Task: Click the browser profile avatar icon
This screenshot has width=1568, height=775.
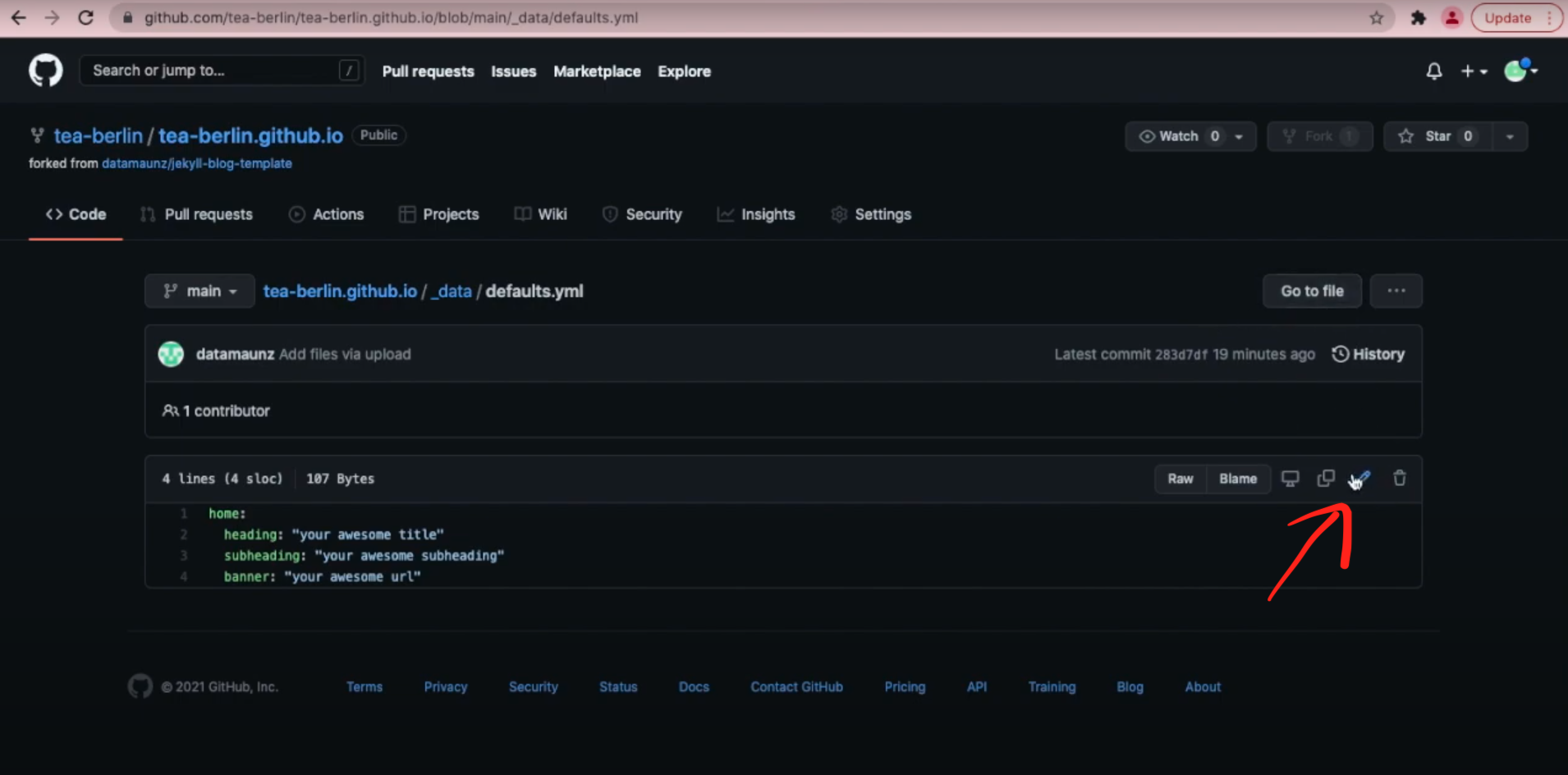Action: [x=1452, y=17]
